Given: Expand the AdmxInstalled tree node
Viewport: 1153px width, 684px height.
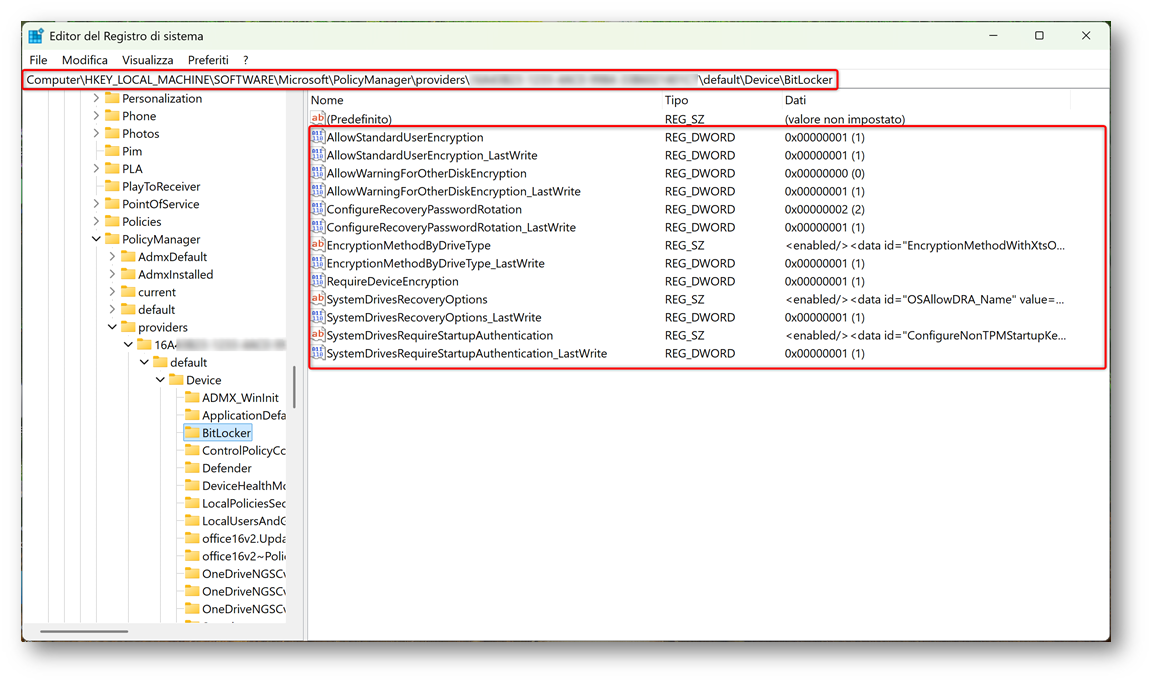Looking at the screenshot, I should [113, 275].
